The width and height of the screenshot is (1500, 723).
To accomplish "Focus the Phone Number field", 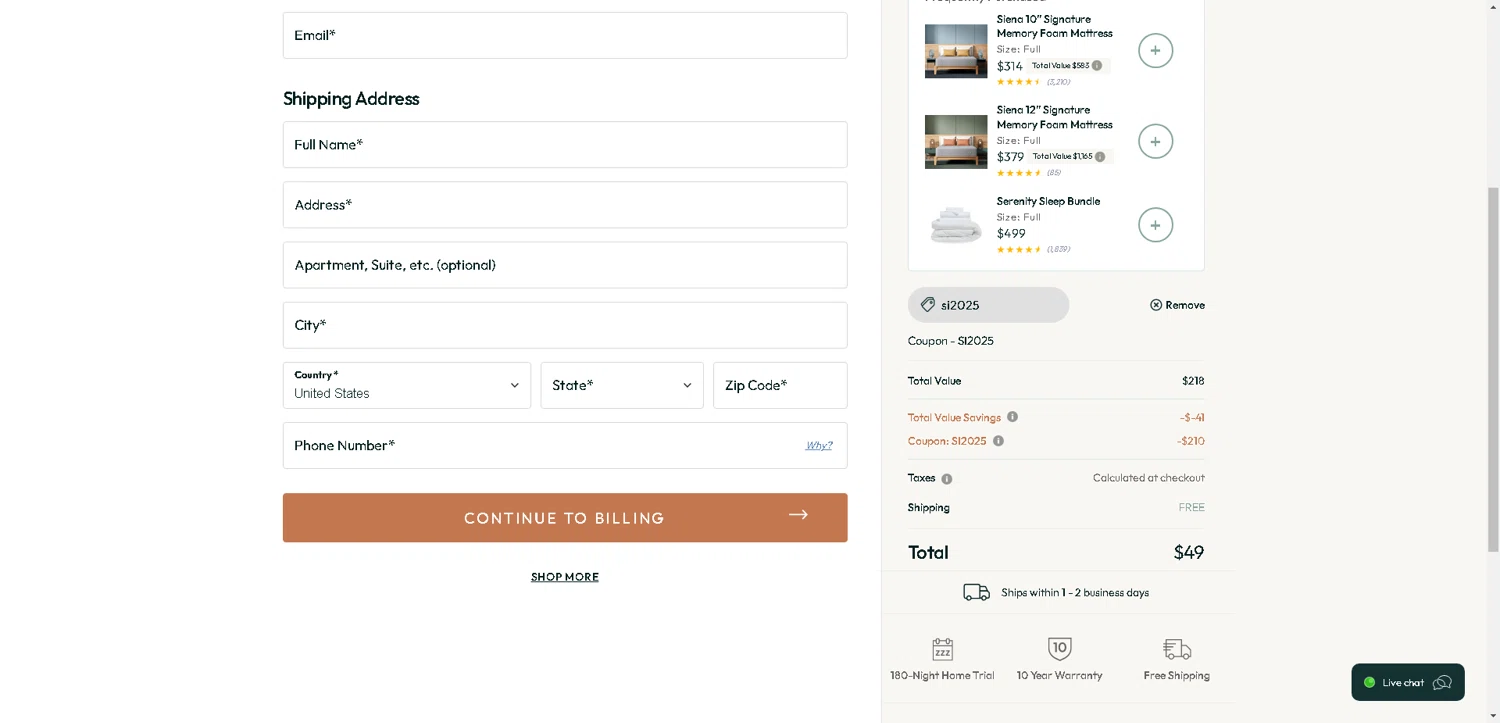I will [565, 445].
